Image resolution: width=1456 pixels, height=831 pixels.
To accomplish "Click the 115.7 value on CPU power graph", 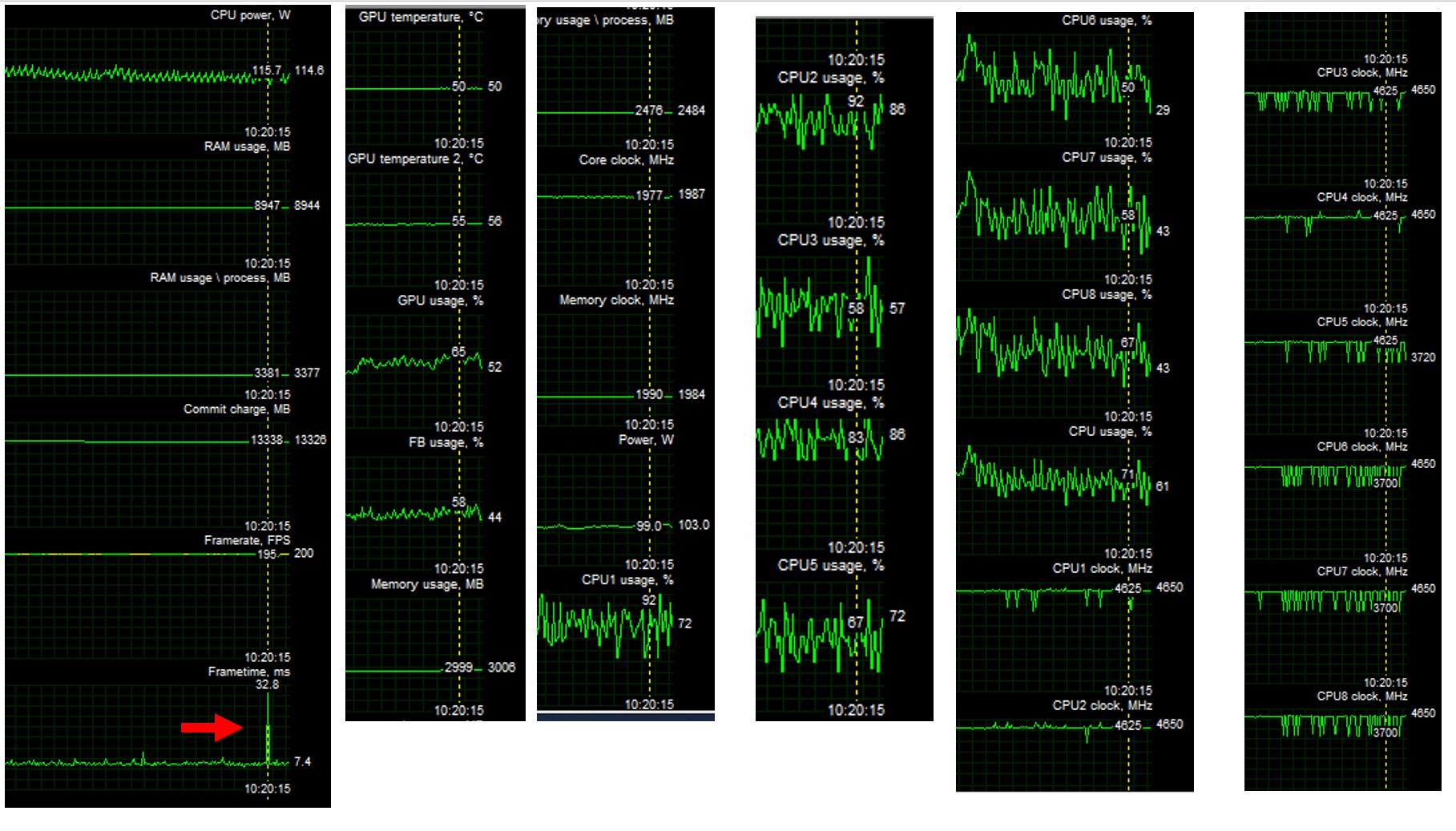I will (267, 71).
